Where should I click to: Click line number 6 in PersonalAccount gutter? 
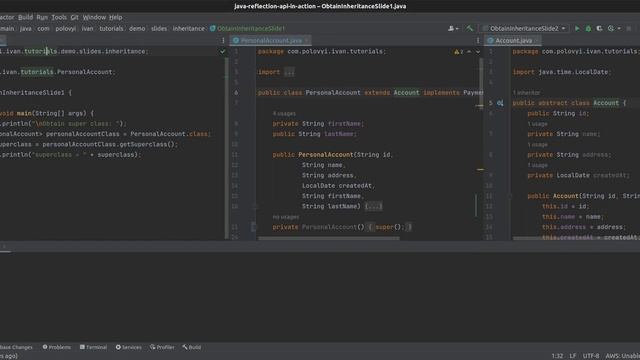coord(236,93)
